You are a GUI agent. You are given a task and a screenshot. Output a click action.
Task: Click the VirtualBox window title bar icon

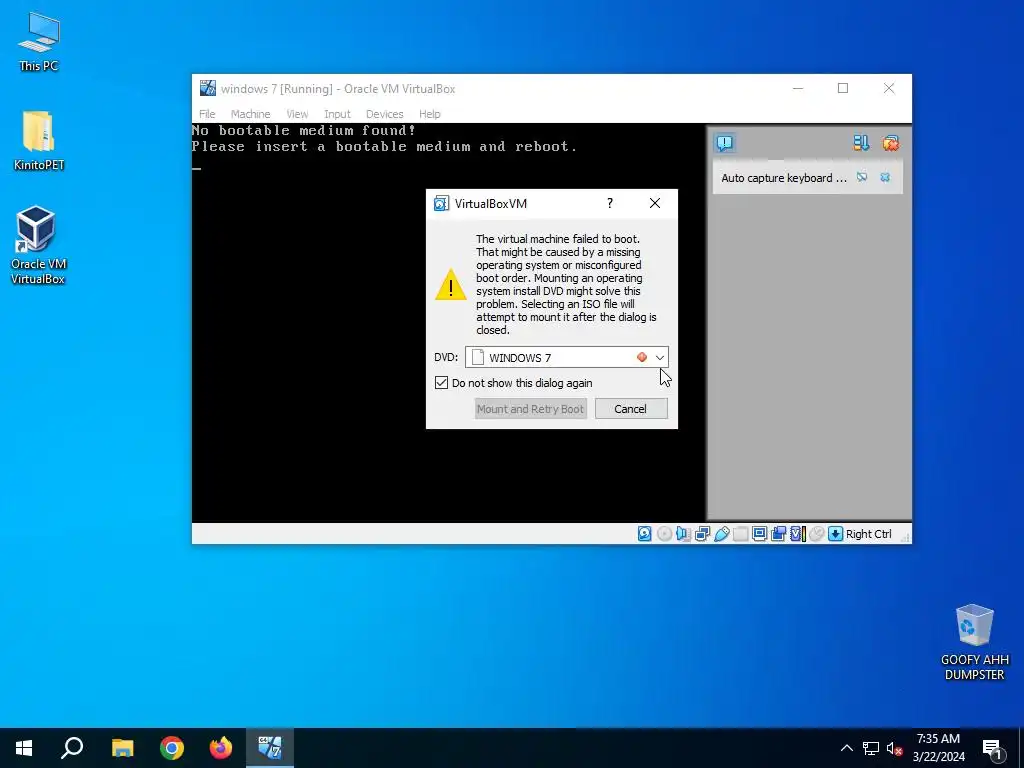[x=208, y=88]
